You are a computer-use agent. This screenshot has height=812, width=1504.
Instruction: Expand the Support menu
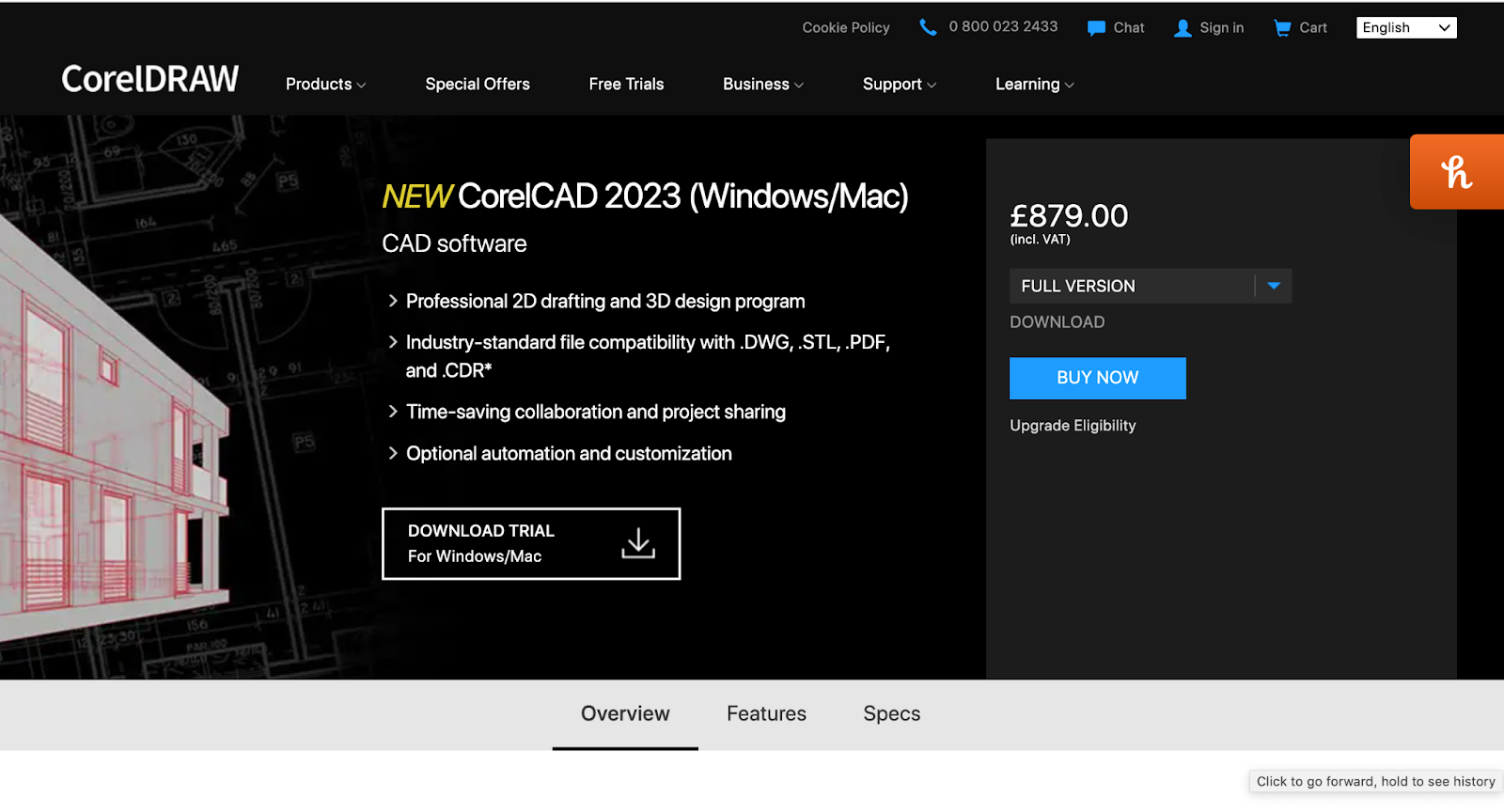point(900,85)
